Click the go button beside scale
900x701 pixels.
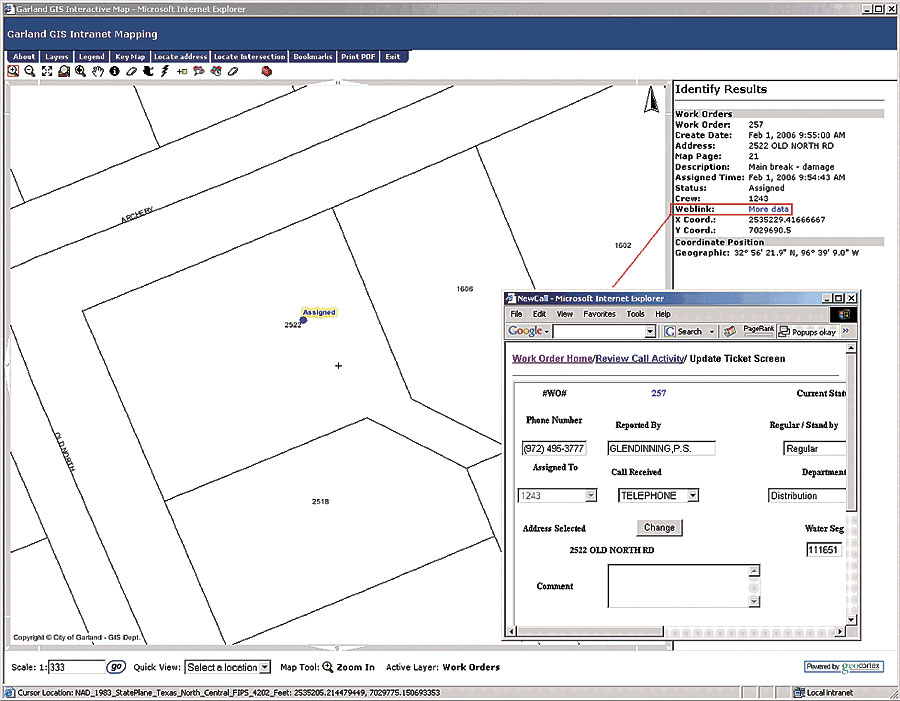click(x=116, y=667)
